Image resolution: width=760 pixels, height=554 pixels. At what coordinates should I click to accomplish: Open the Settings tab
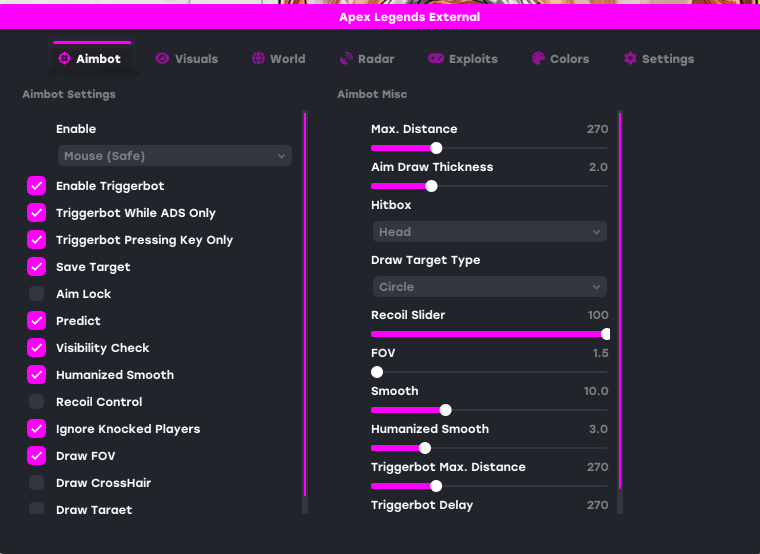(659, 59)
